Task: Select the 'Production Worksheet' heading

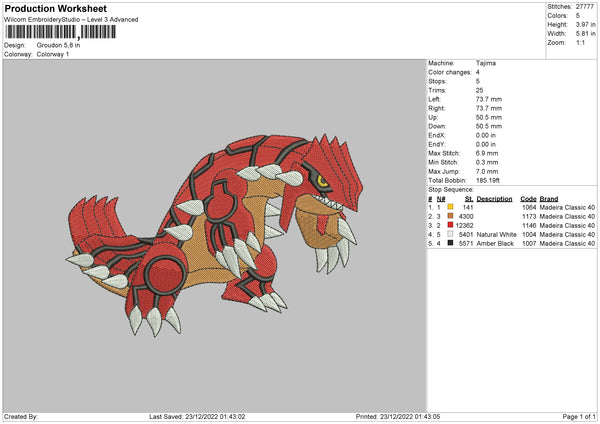Action: [55, 8]
